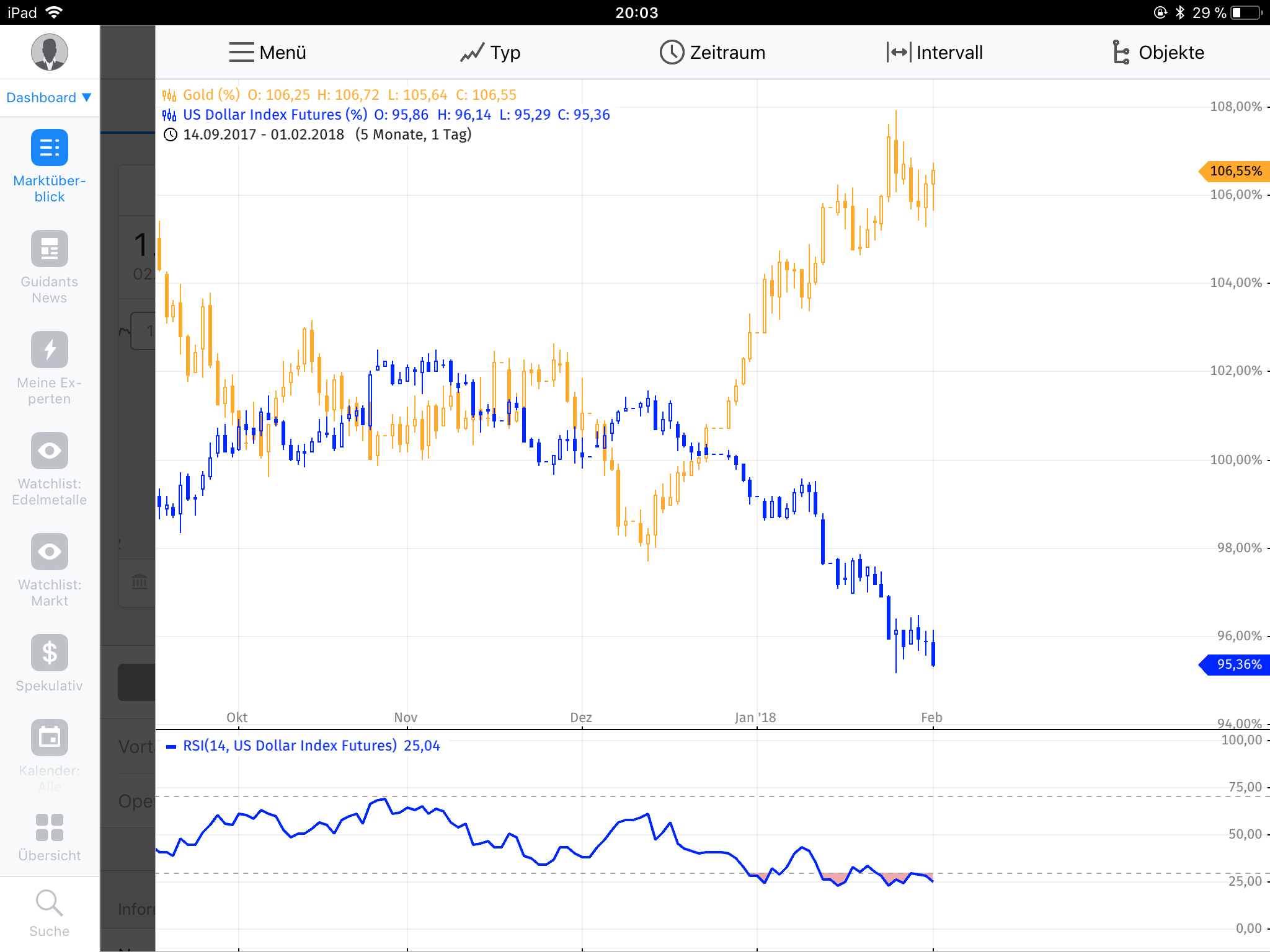Open the Menü

pos(265,52)
